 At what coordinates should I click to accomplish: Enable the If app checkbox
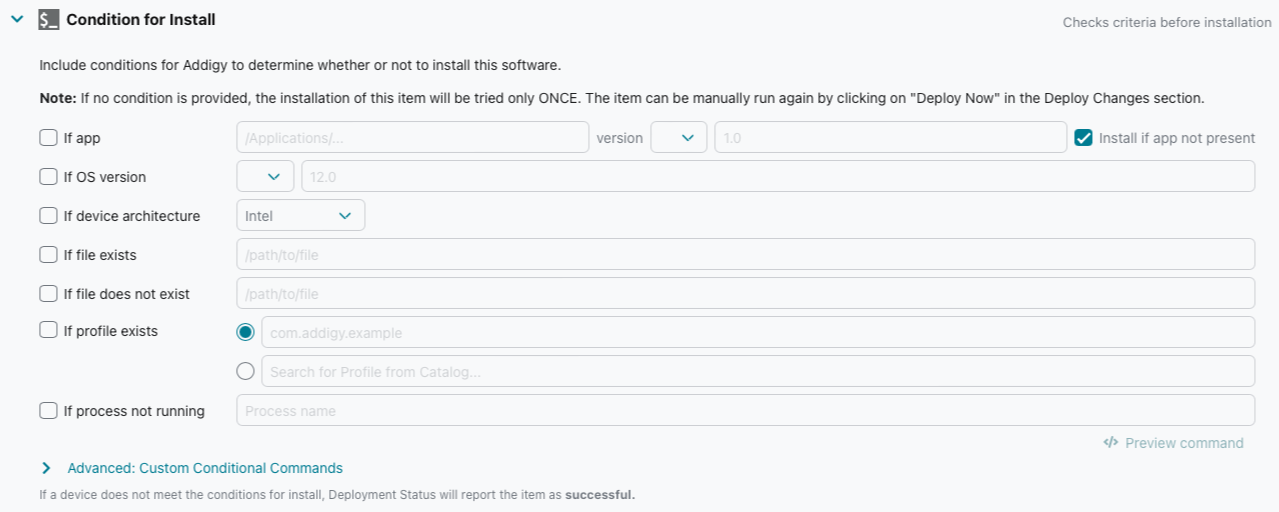48,138
